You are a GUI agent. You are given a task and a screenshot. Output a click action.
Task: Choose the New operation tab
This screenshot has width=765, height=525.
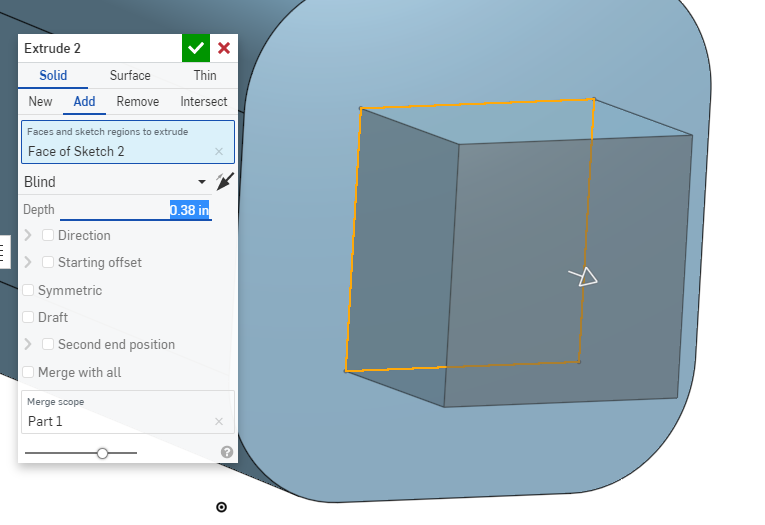[x=40, y=101]
